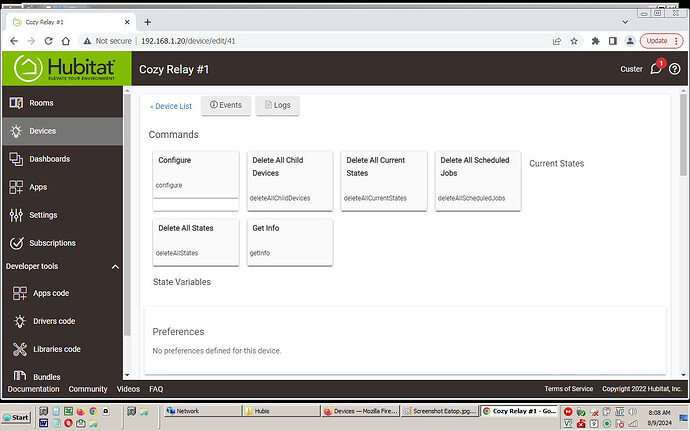Click taskbar clock showing 8:08 AM
This screenshot has width=690, height=431.
[659, 413]
